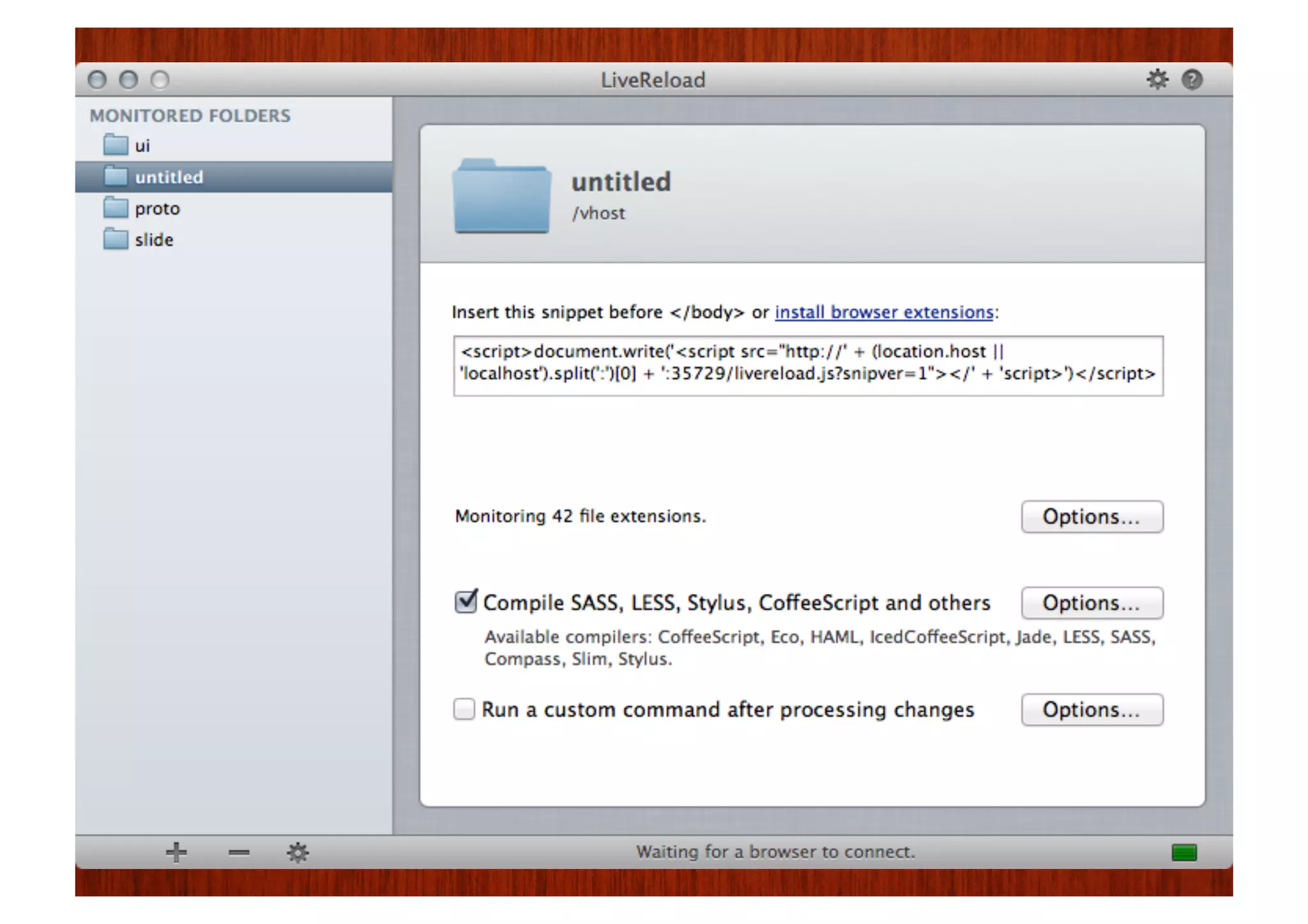
Task: Click the slide folder icon in sidebar
Action: tap(116, 239)
